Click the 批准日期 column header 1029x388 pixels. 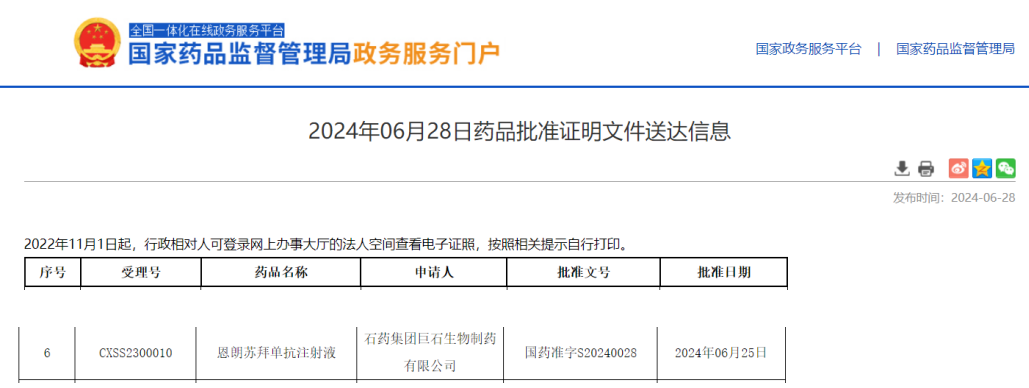(724, 273)
